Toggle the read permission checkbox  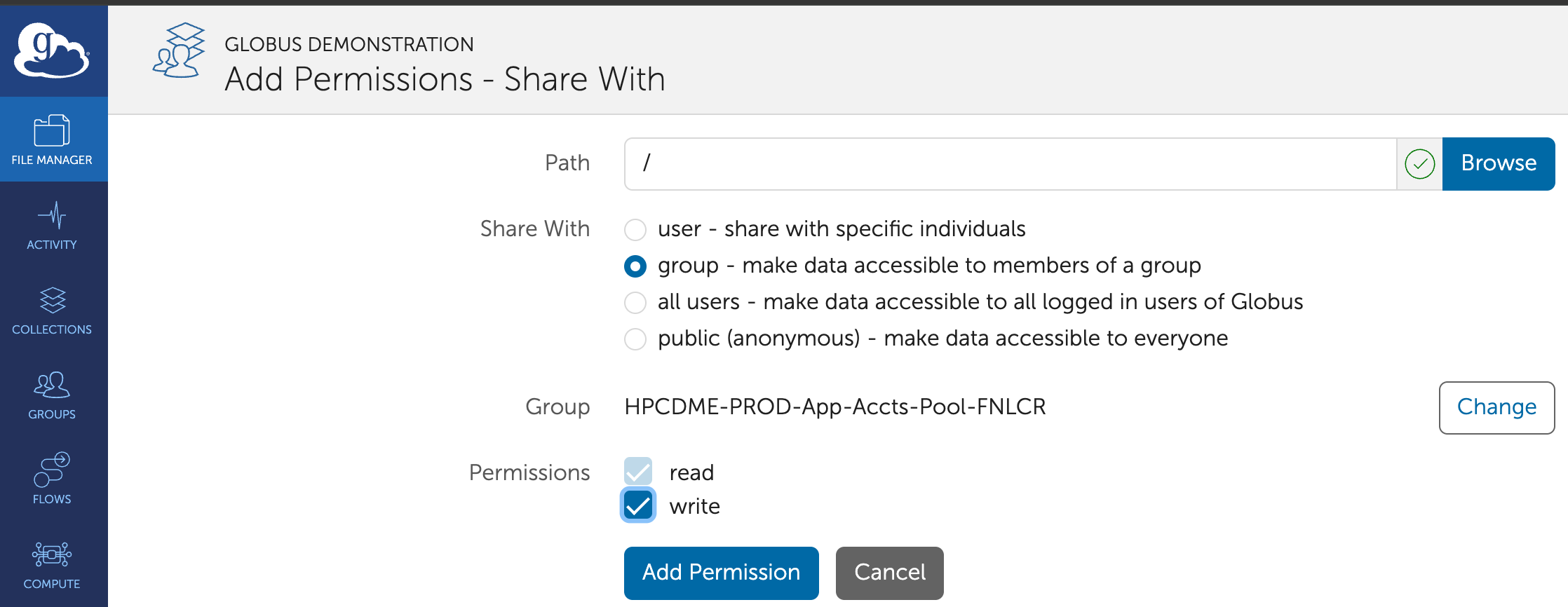click(638, 472)
